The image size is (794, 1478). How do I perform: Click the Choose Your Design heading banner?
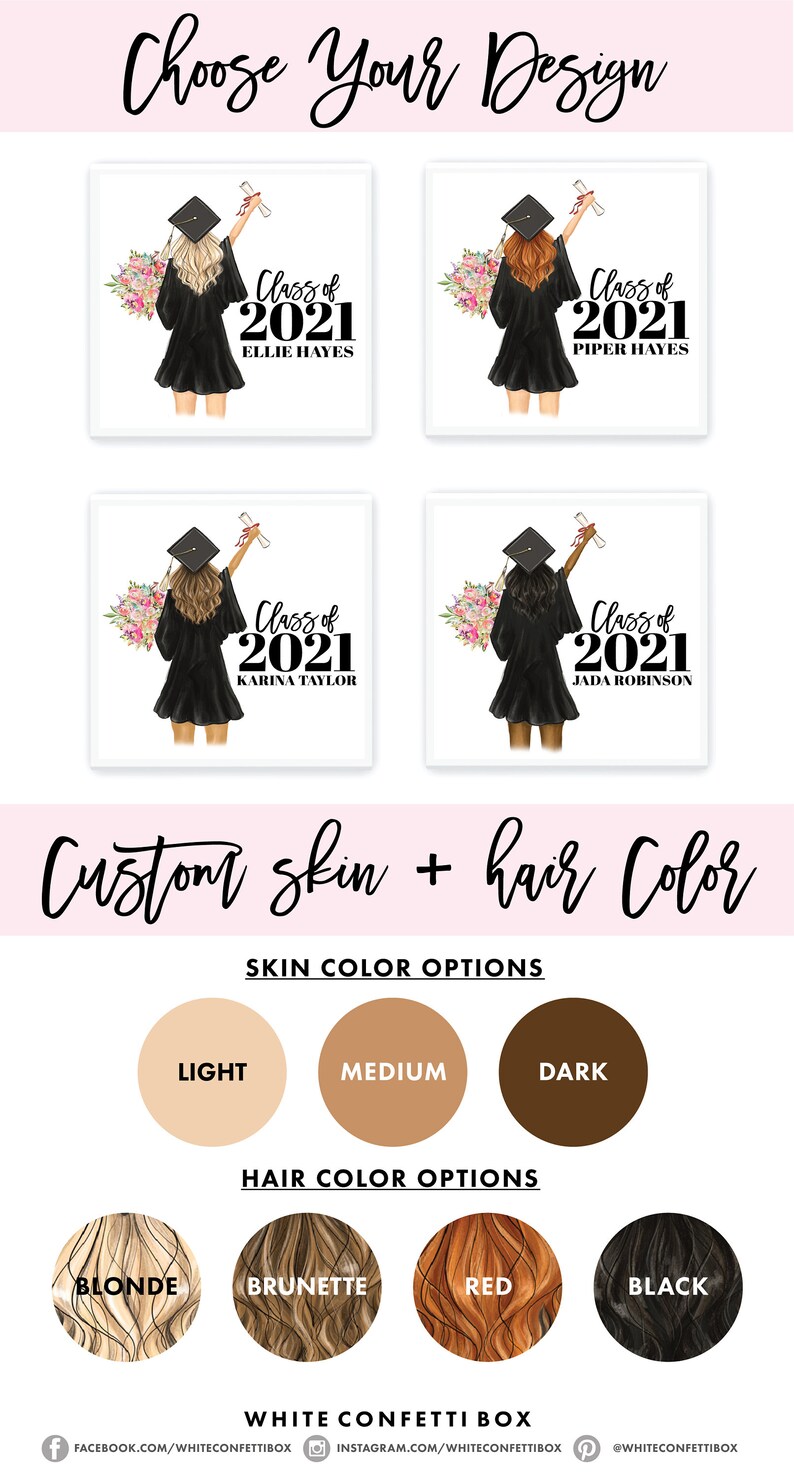(397, 66)
